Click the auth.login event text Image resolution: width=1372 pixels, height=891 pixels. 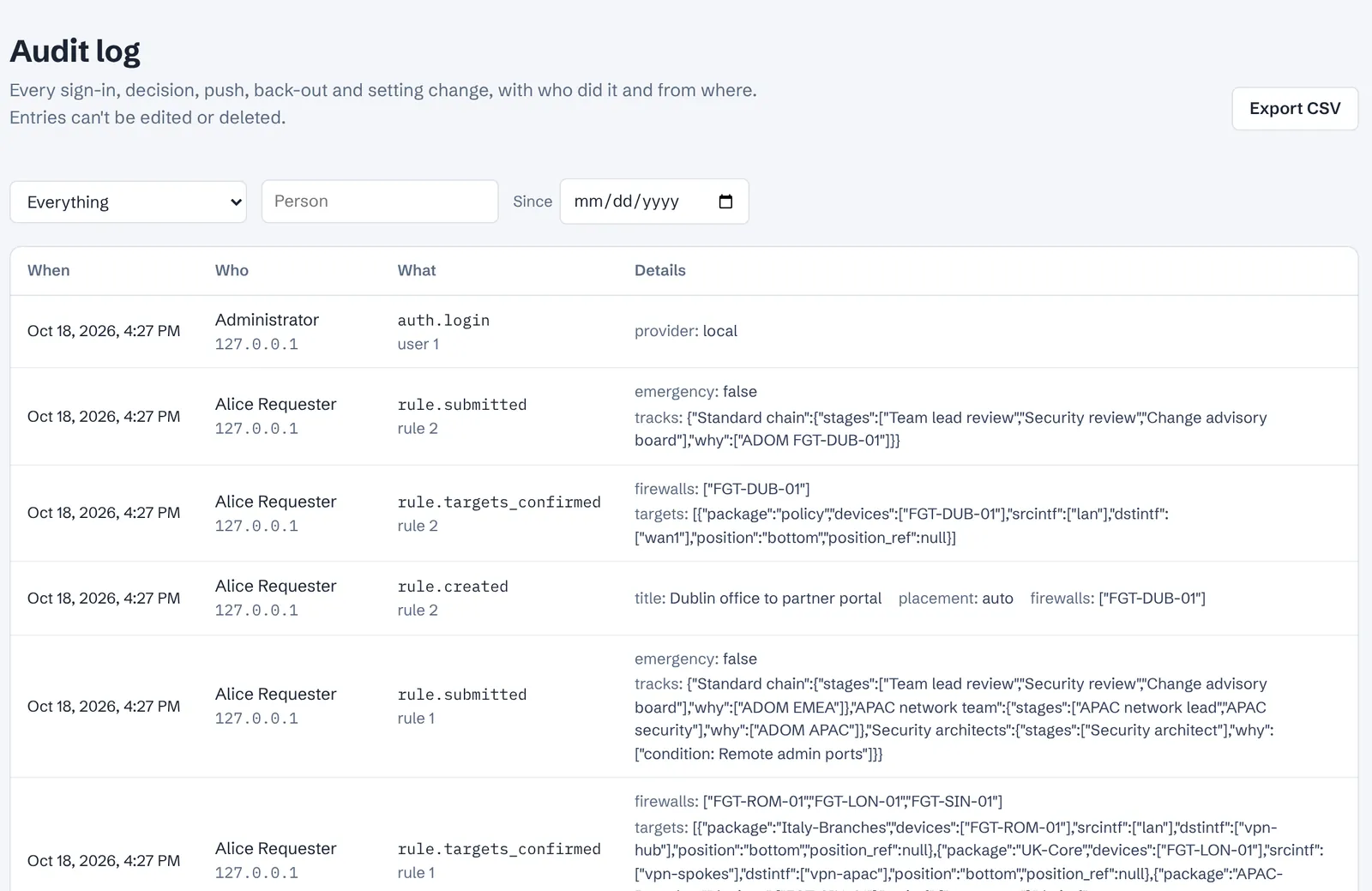[443, 320]
